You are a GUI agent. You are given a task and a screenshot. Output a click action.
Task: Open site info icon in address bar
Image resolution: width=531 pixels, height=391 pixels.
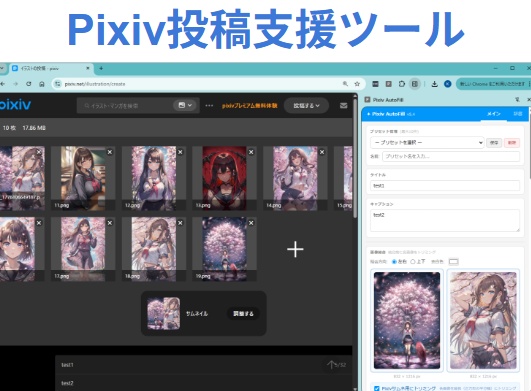point(58,84)
